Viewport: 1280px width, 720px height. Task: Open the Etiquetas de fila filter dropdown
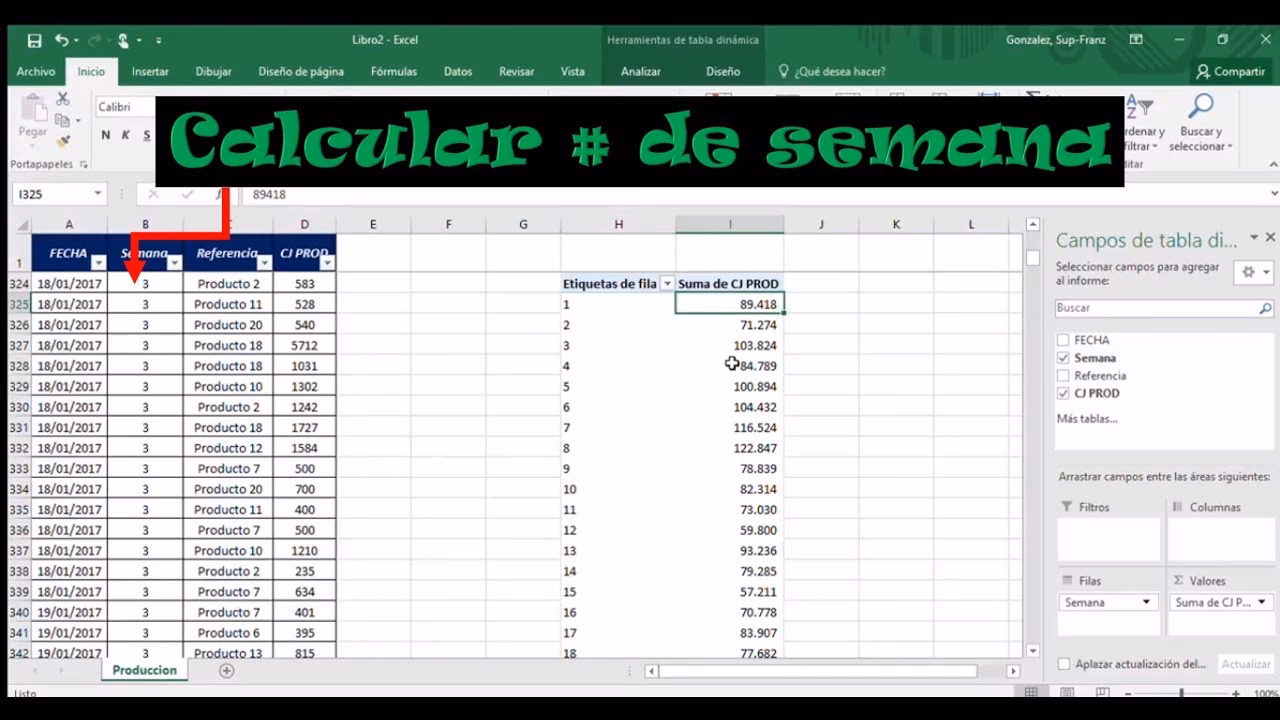(666, 283)
